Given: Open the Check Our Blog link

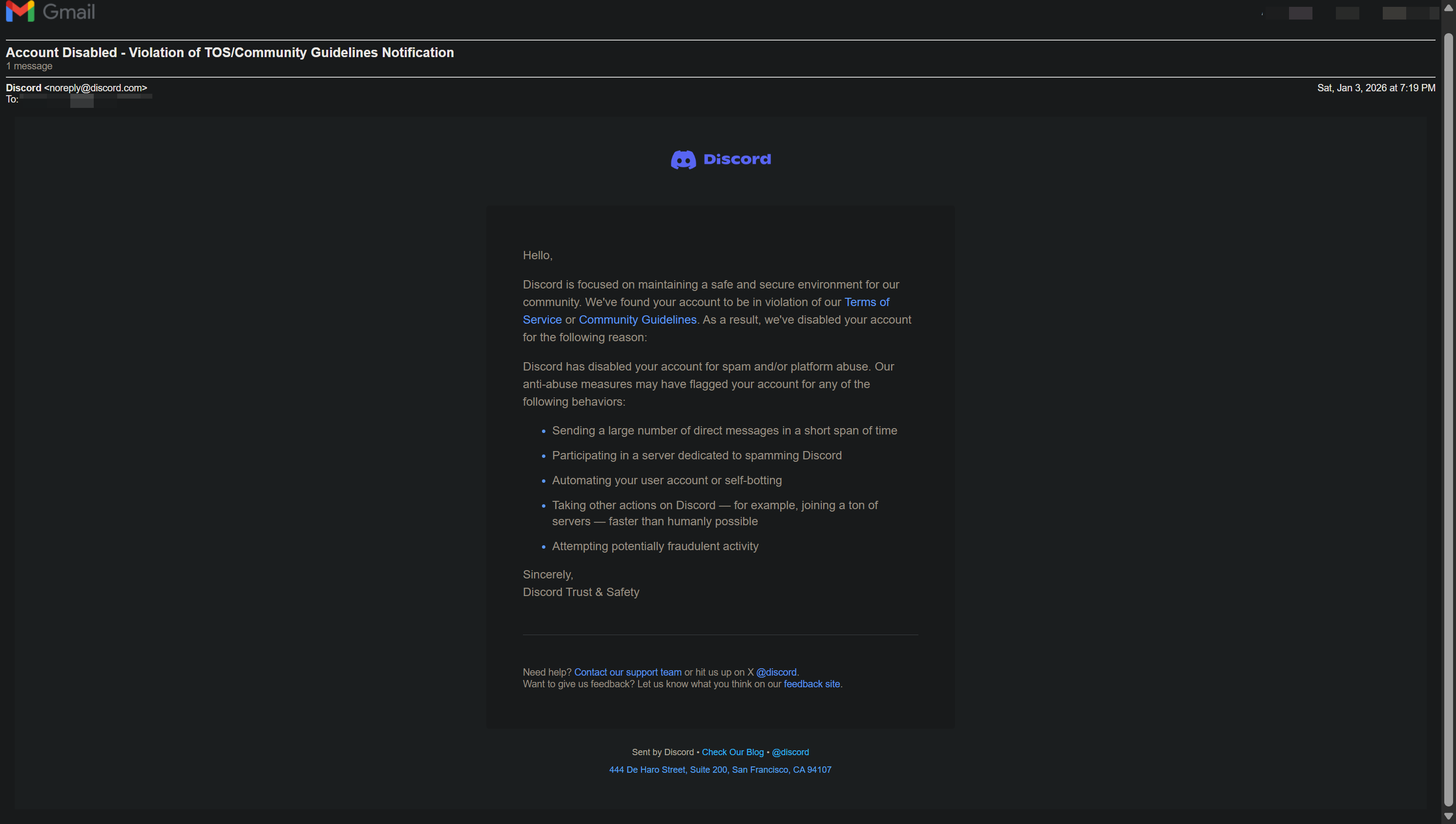Looking at the screenshot, I should tap(732, 752).
